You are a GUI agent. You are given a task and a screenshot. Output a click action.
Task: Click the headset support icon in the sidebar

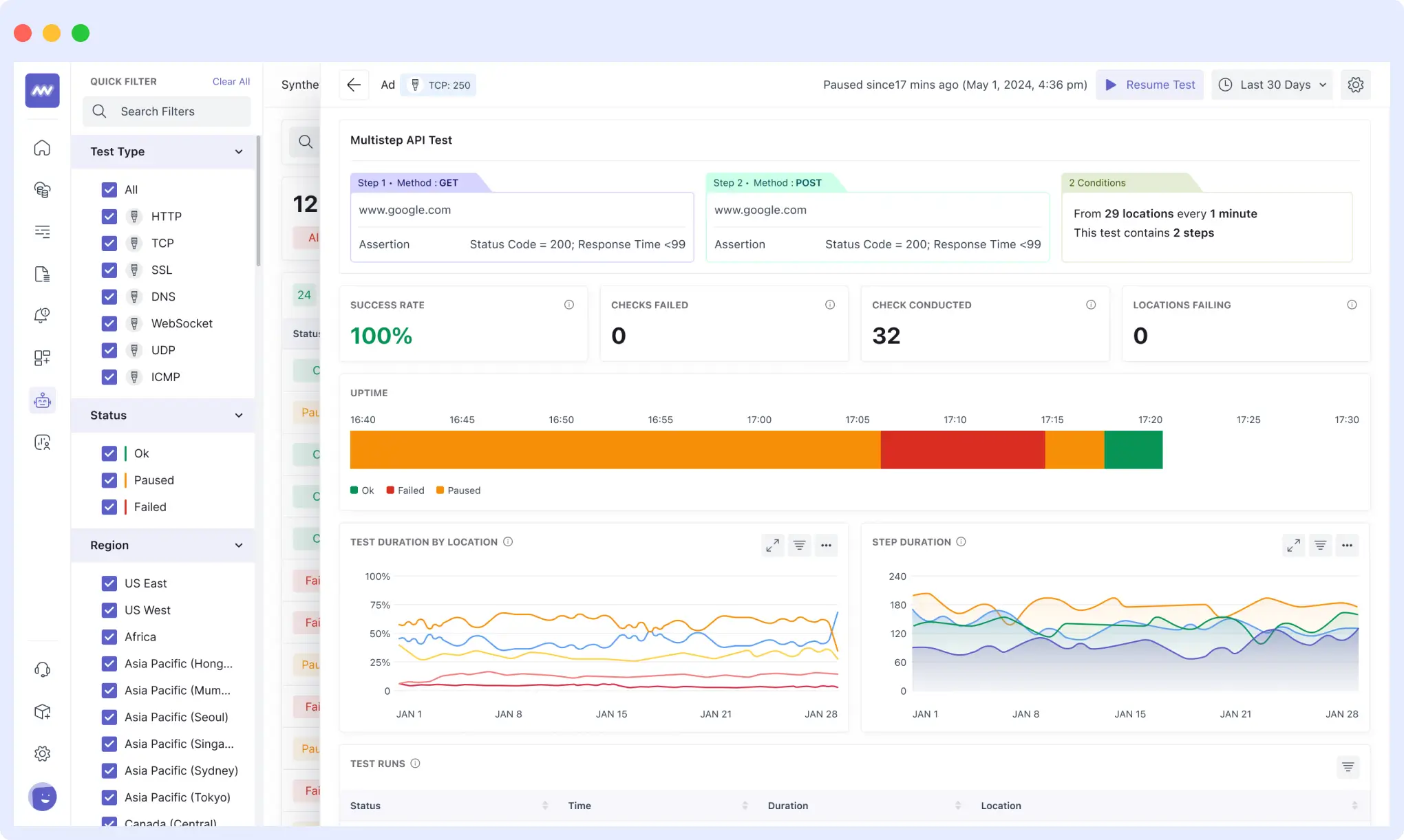point(42,669)
